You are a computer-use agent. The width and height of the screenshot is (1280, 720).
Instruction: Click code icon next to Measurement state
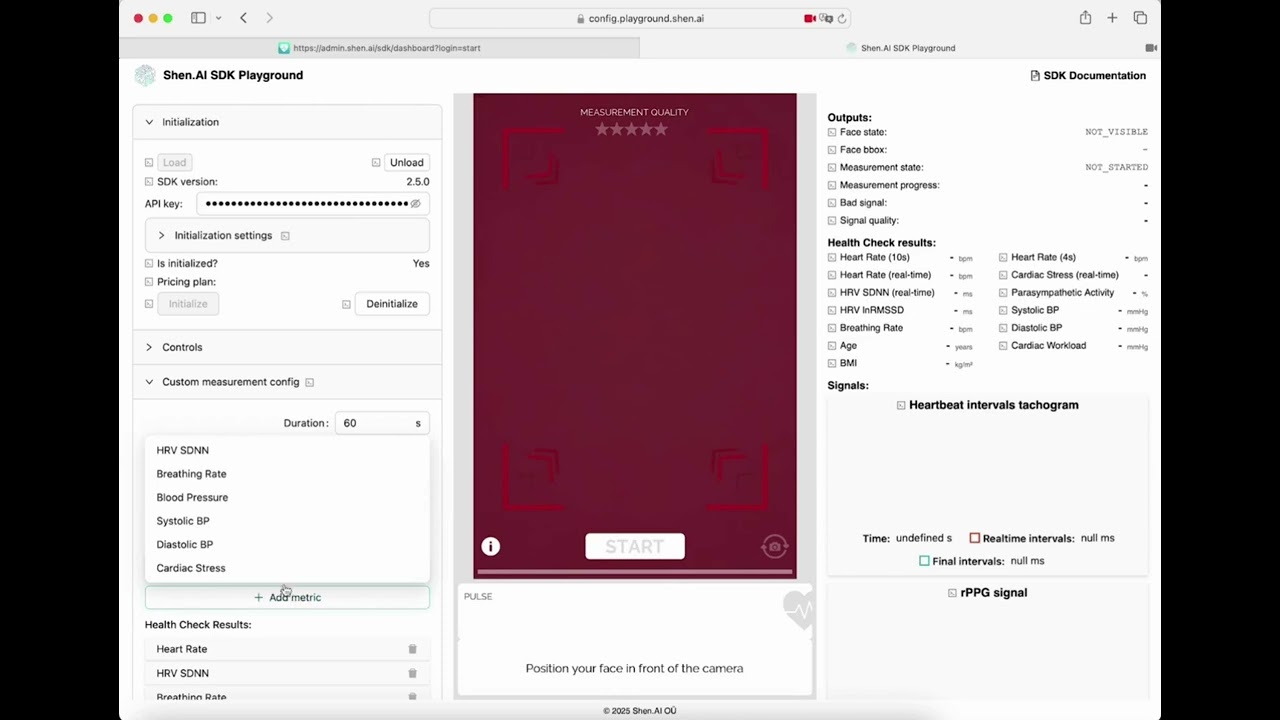click(x=832, y=167)
